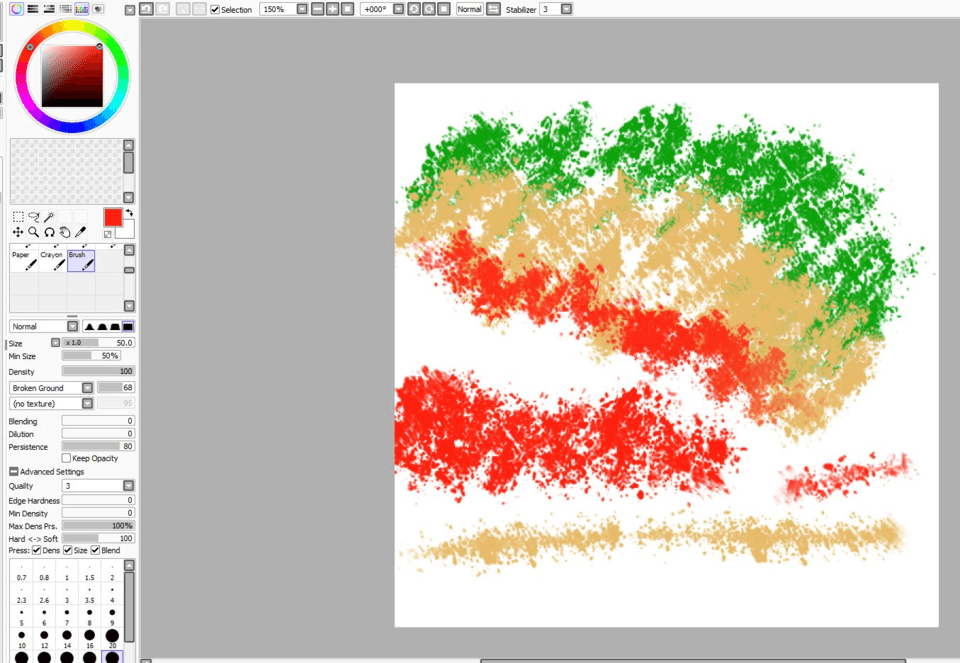Image resolution: width=960 pixels, height=663 pixels.
Task: Click the brush Size value slider
Action: (98, 343)
